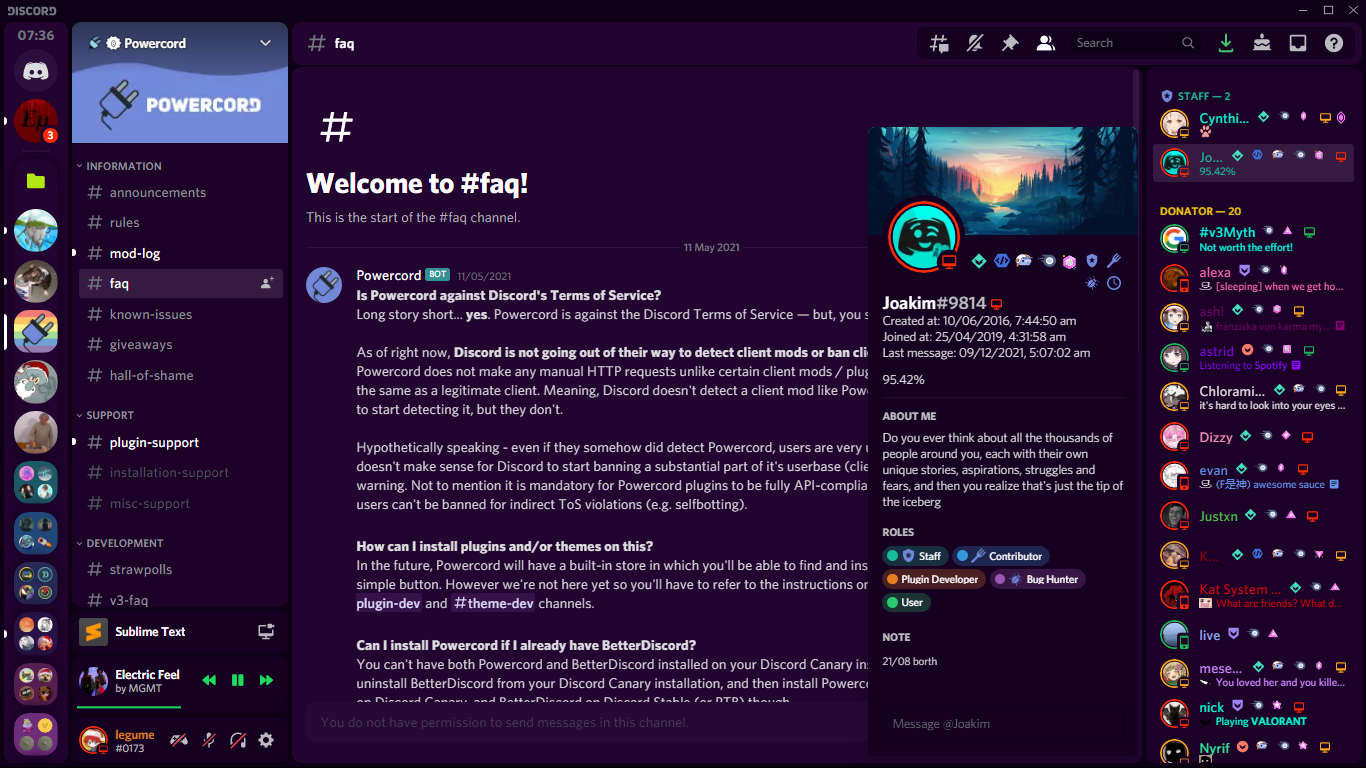1366x768 pixels.
Task: Select the Staff role chip
Action: coord(914,556)
